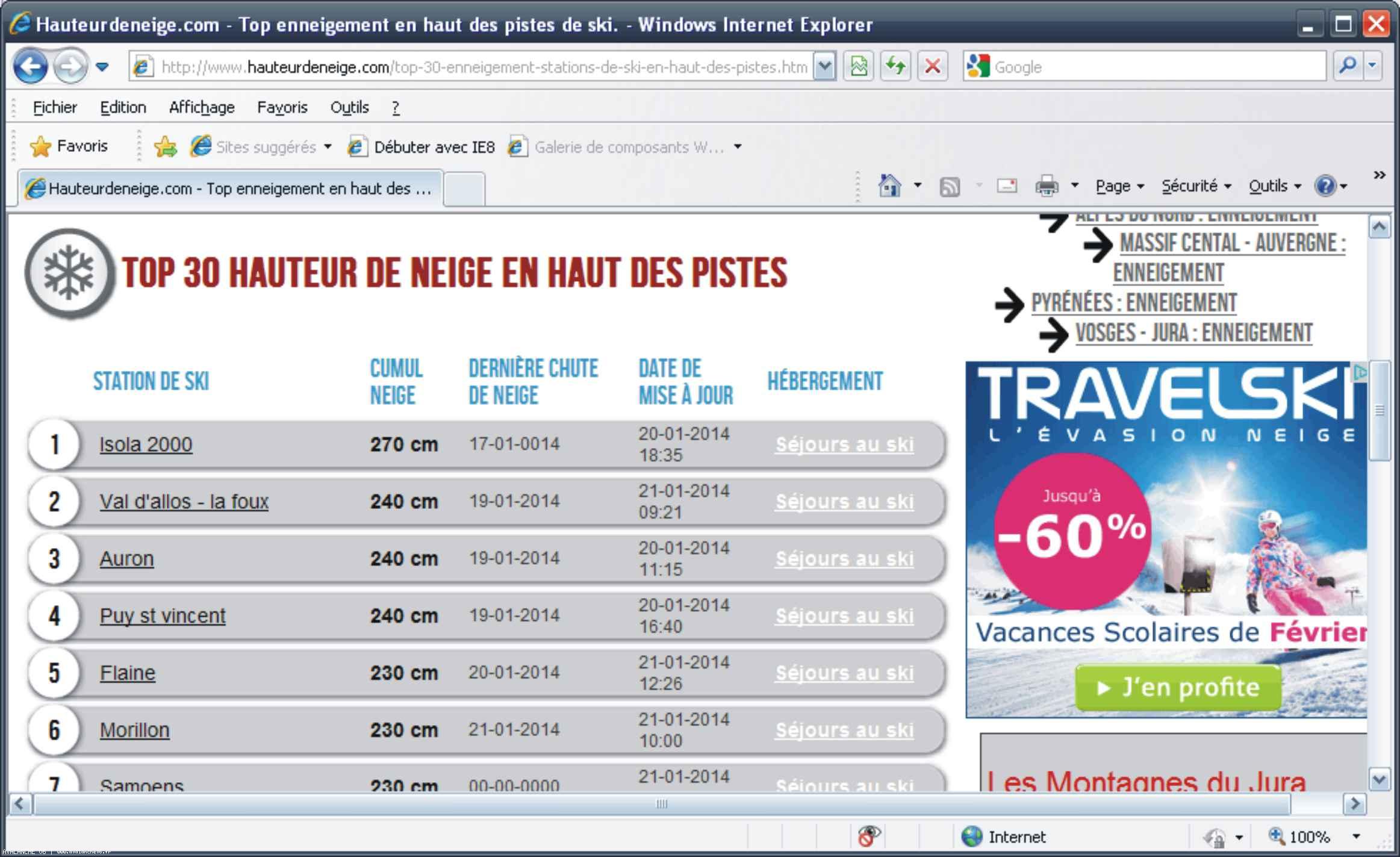This screenshot has width=1400, height=857.
Task: Open the Favoris menu in menu bar
Action: click(x=282, y=107)
